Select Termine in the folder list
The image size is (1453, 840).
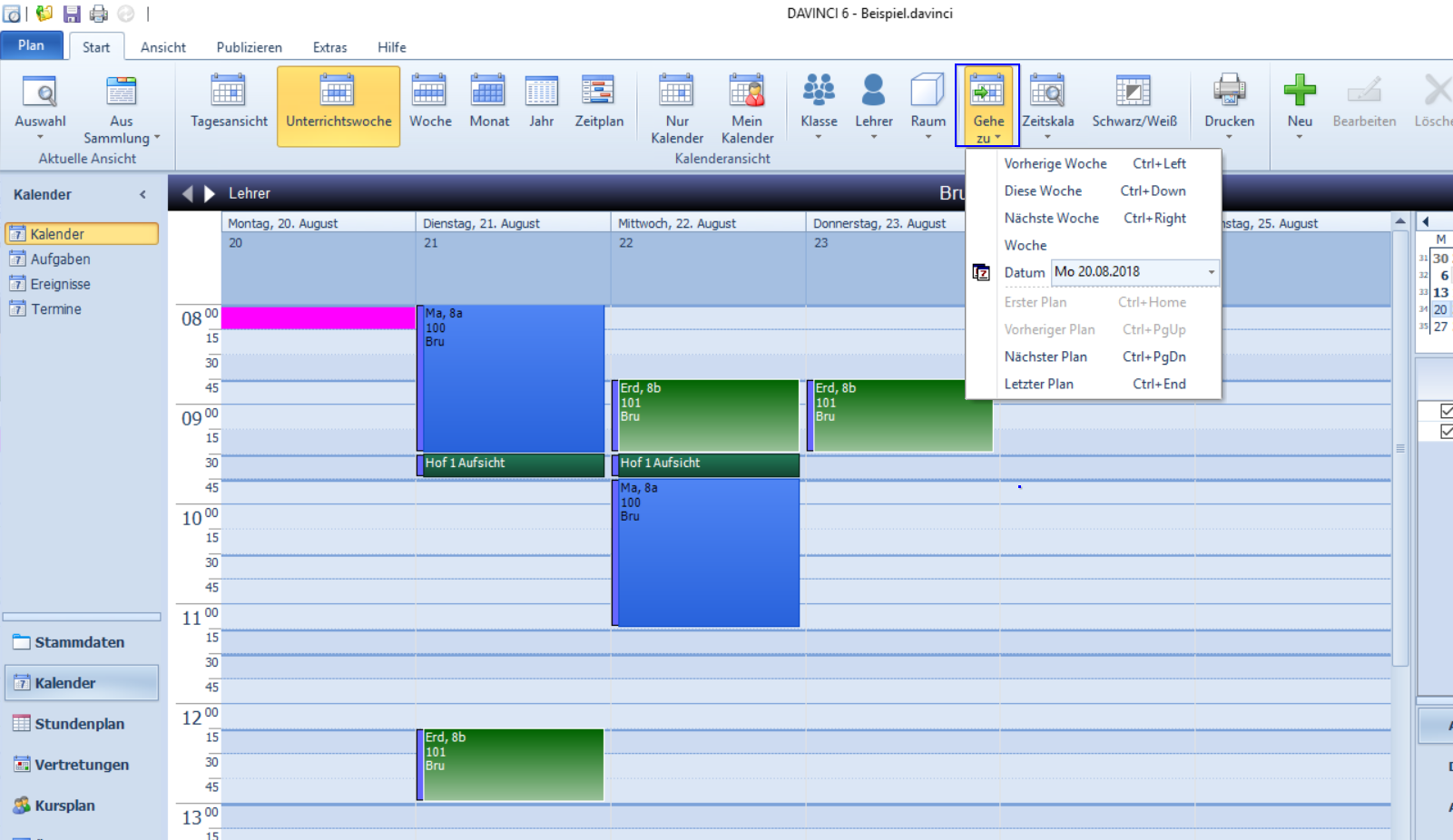[55, 309]
